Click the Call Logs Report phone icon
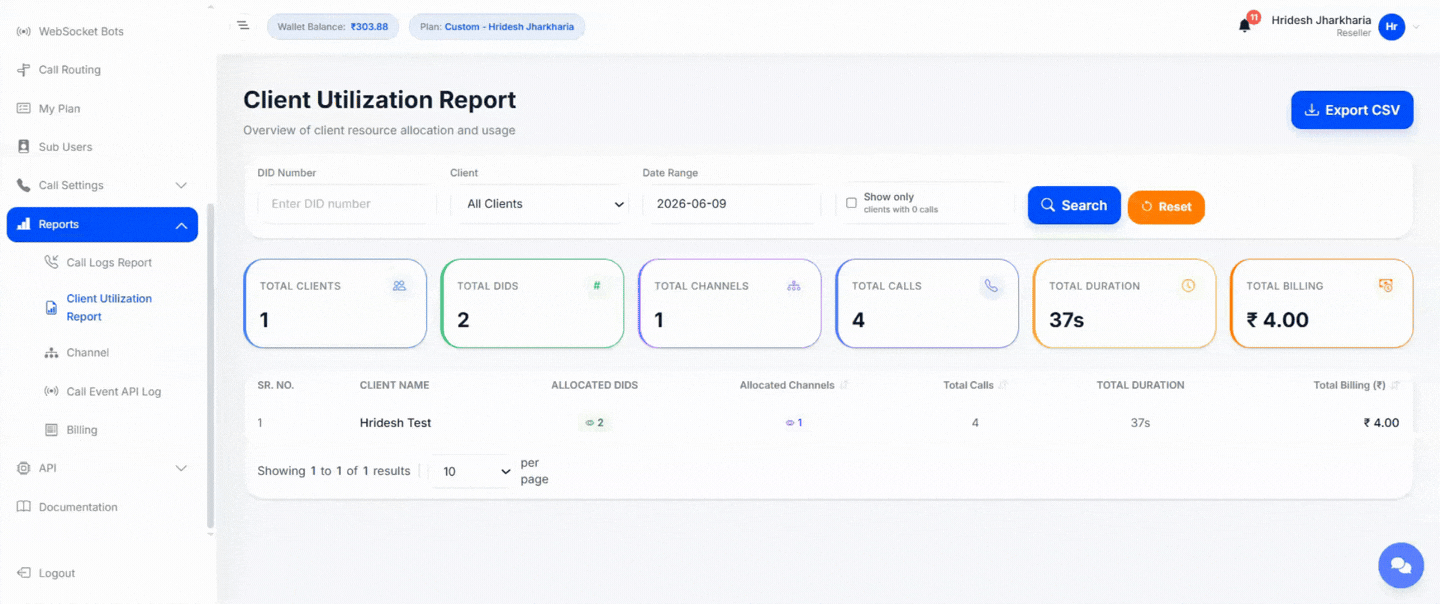The image size is (1440, 604). pos(51,262)
